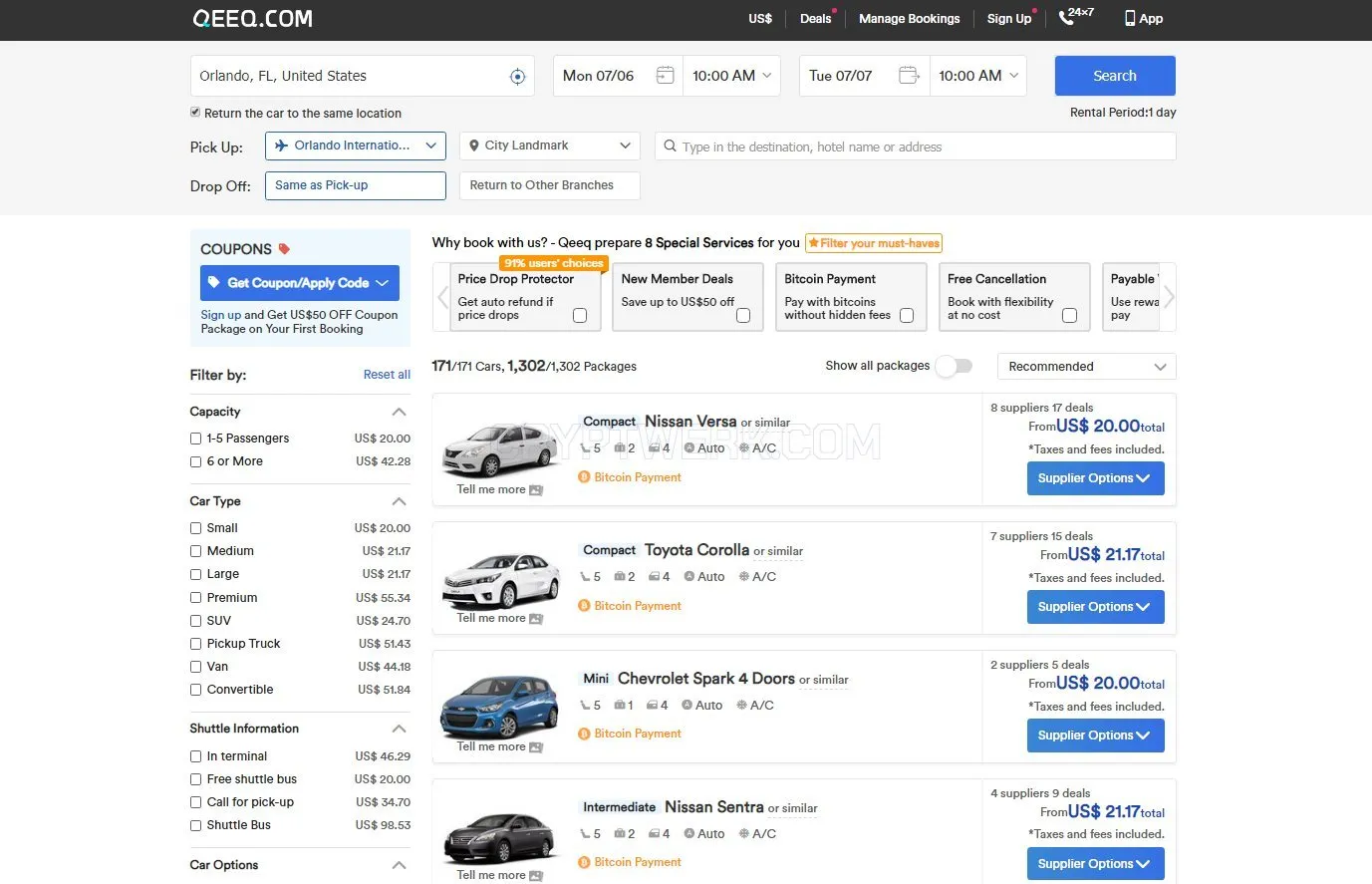Open Nissan Versa photo gallery icon
The height and width of the screenshot is (884, 1372).
536,490
